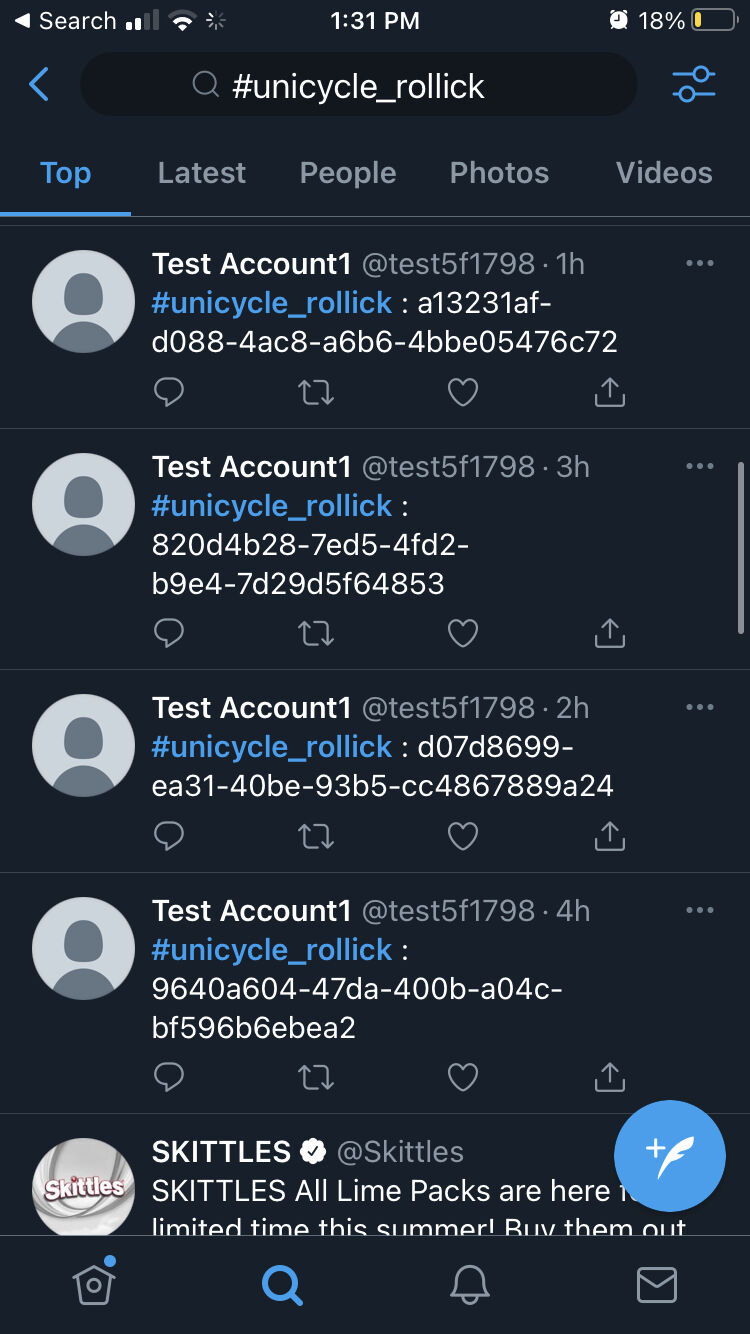Switch to the Latest tab
Screen dimensions: 750x1334
[x=201, y=173]
